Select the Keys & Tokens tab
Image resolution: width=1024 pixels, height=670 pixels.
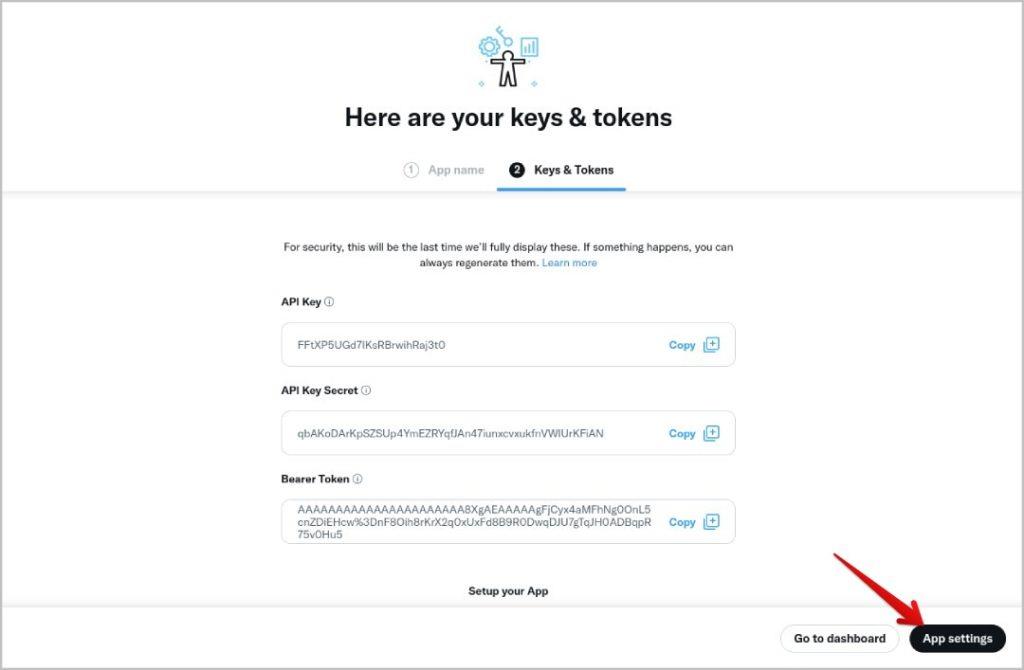pyautogui.click(x=562, y=170)
